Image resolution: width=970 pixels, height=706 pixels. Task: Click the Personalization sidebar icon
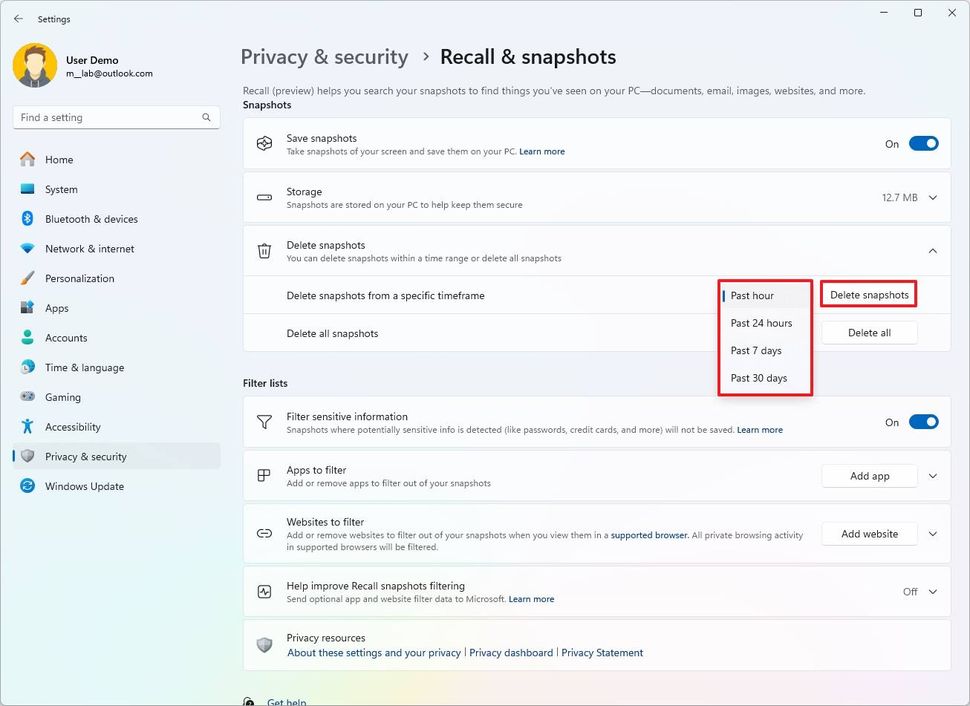(27, 279)
